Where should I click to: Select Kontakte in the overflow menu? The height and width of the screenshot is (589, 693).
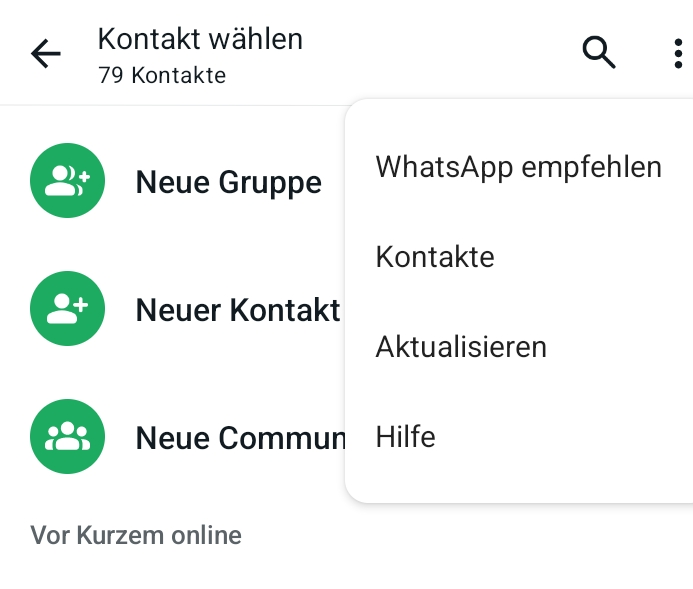tap(435, 257)
